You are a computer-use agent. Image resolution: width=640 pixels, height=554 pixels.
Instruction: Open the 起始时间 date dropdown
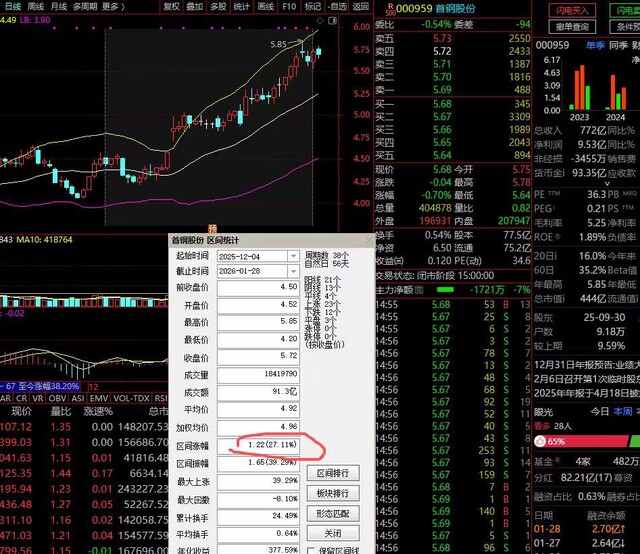point(293,256)
